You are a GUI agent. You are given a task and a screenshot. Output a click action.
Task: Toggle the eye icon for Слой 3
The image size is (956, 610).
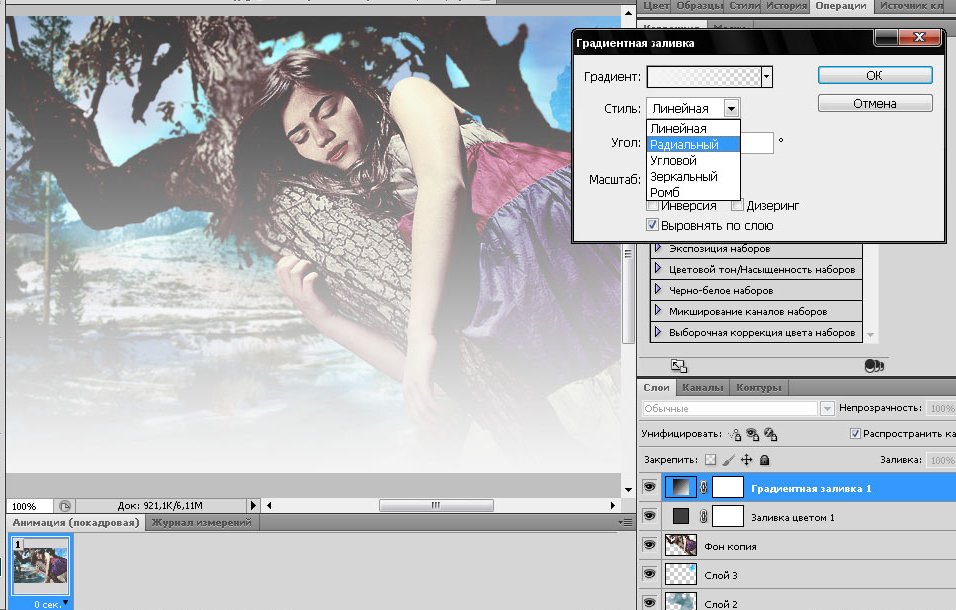[649, 573]
